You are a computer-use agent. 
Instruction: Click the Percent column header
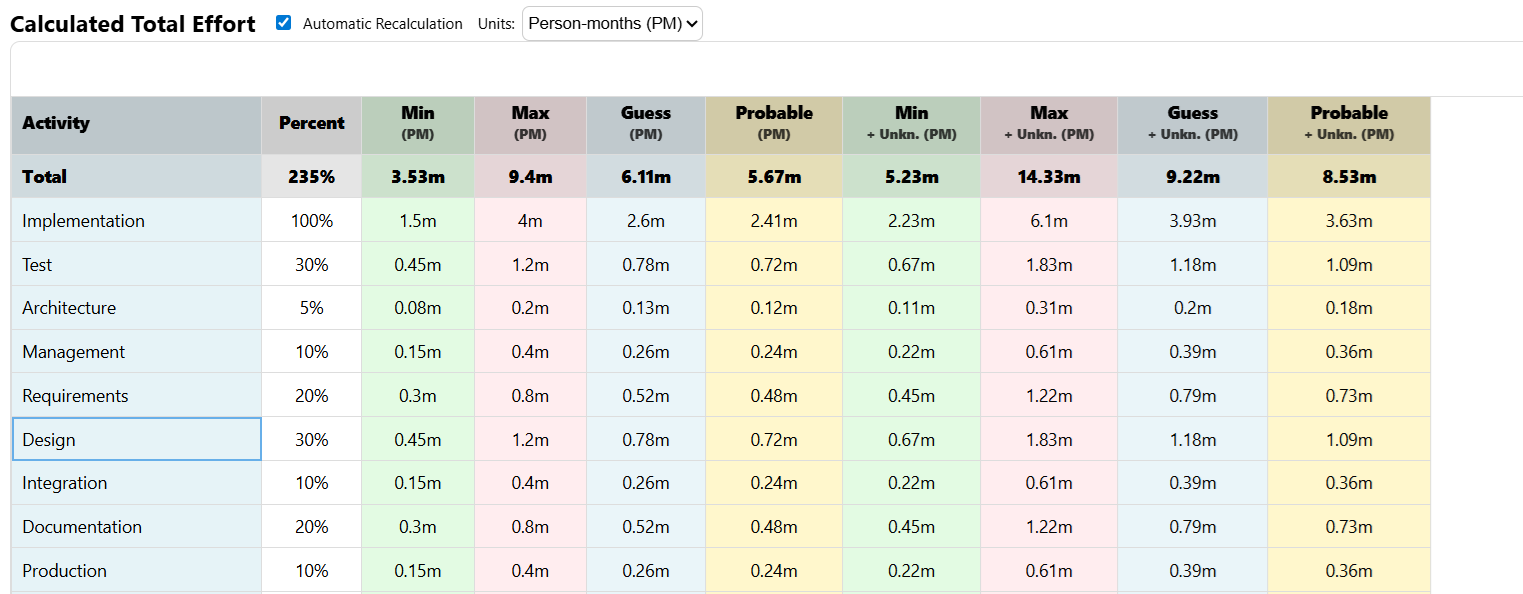311,123
